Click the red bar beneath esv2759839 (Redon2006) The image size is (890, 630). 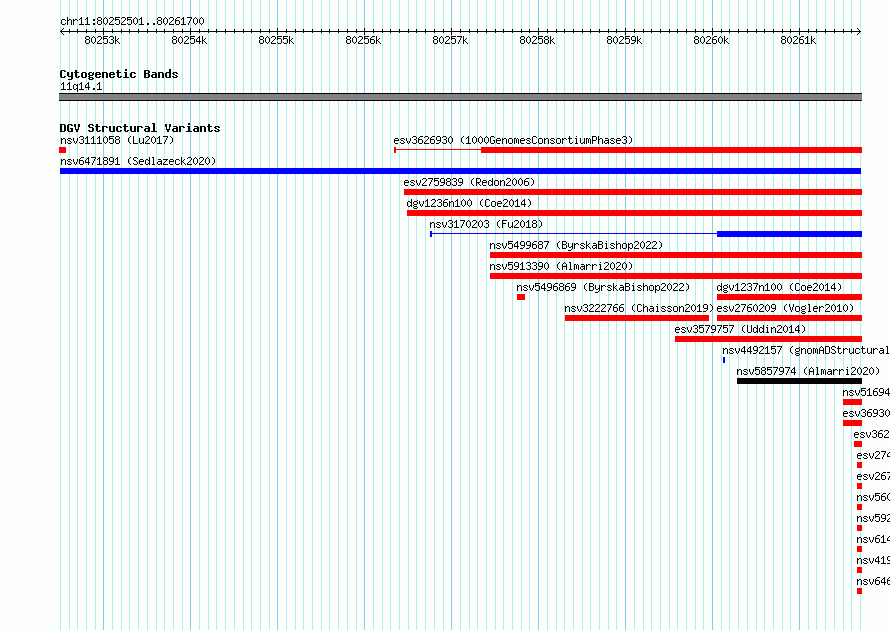click(633, 192)
